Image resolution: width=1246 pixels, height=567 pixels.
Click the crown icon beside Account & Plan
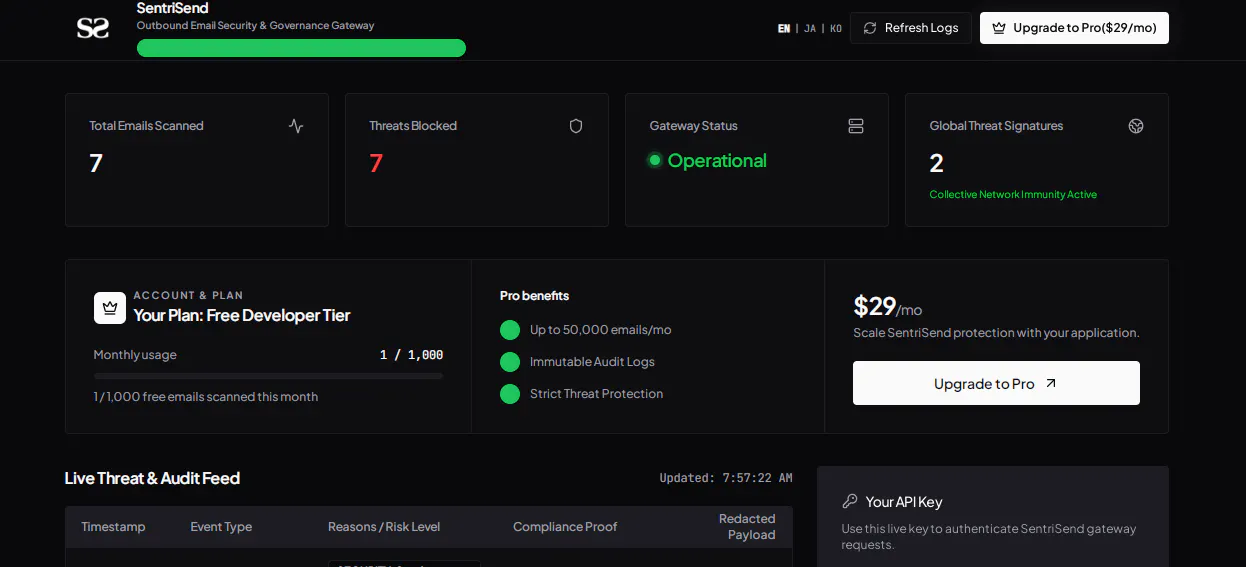(x=110, y=308)
